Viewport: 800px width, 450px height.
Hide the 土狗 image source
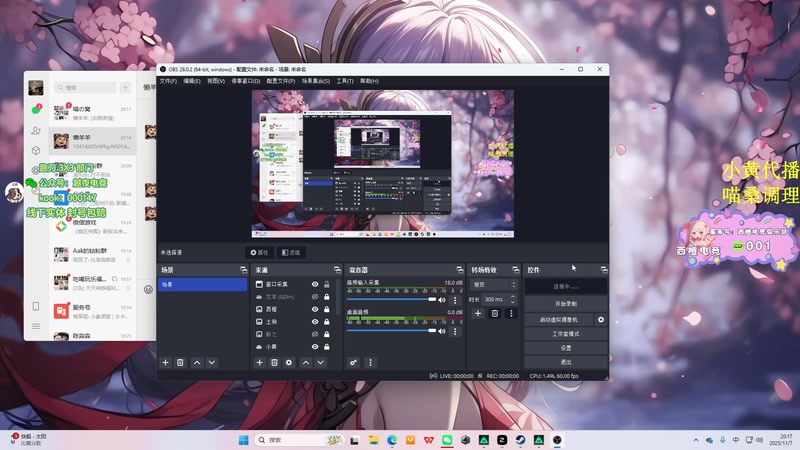[x=315, y=322]
